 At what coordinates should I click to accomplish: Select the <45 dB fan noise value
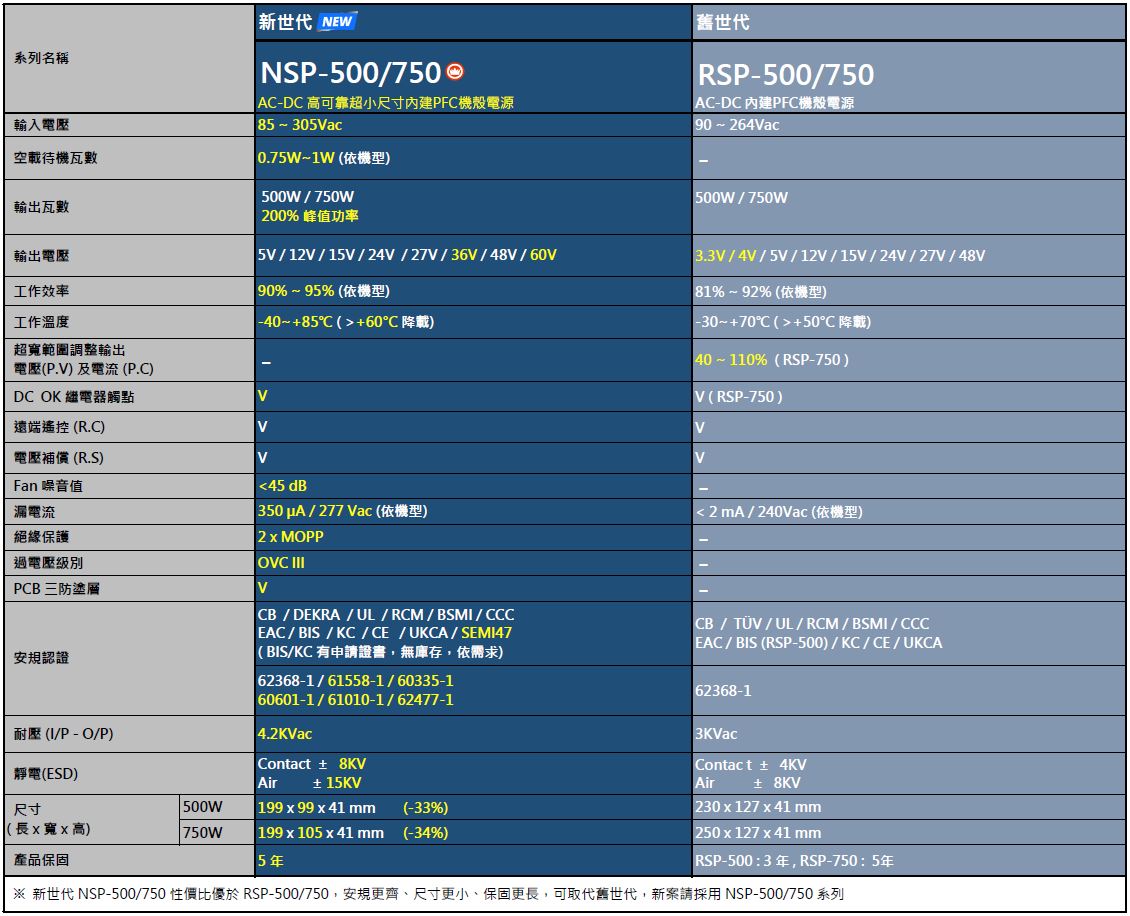283,486
